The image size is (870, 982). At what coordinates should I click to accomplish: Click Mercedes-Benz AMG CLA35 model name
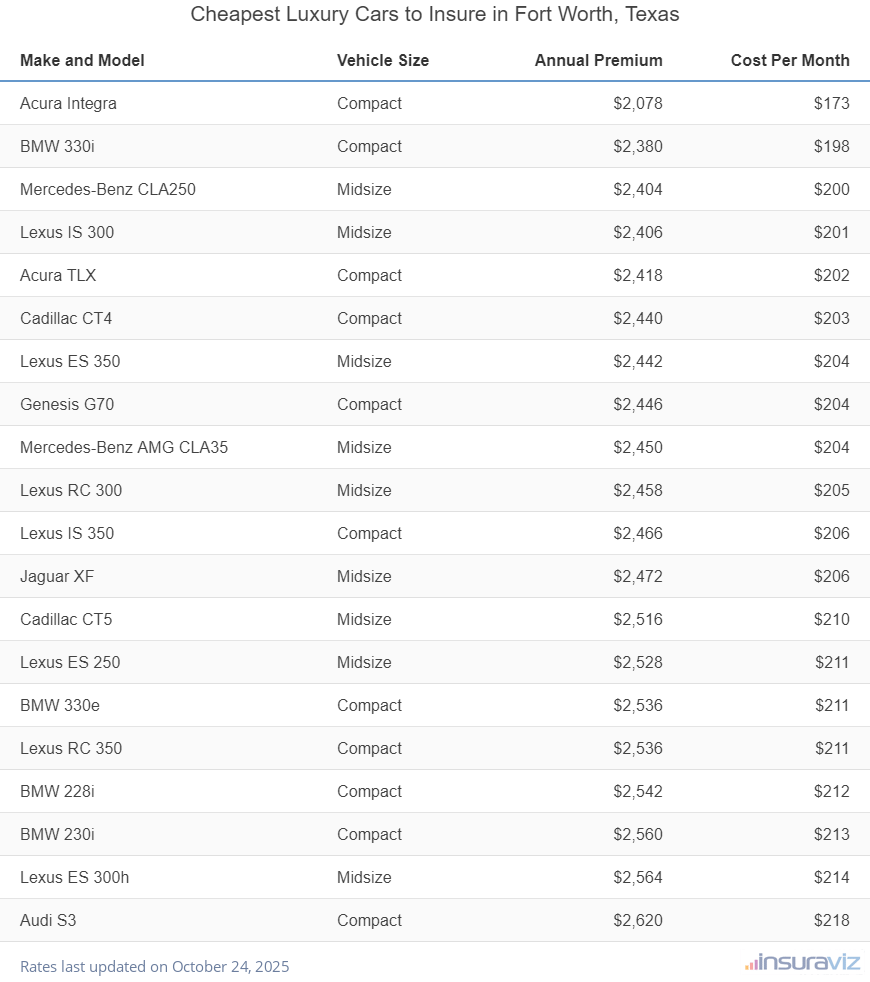coord(124,447)
